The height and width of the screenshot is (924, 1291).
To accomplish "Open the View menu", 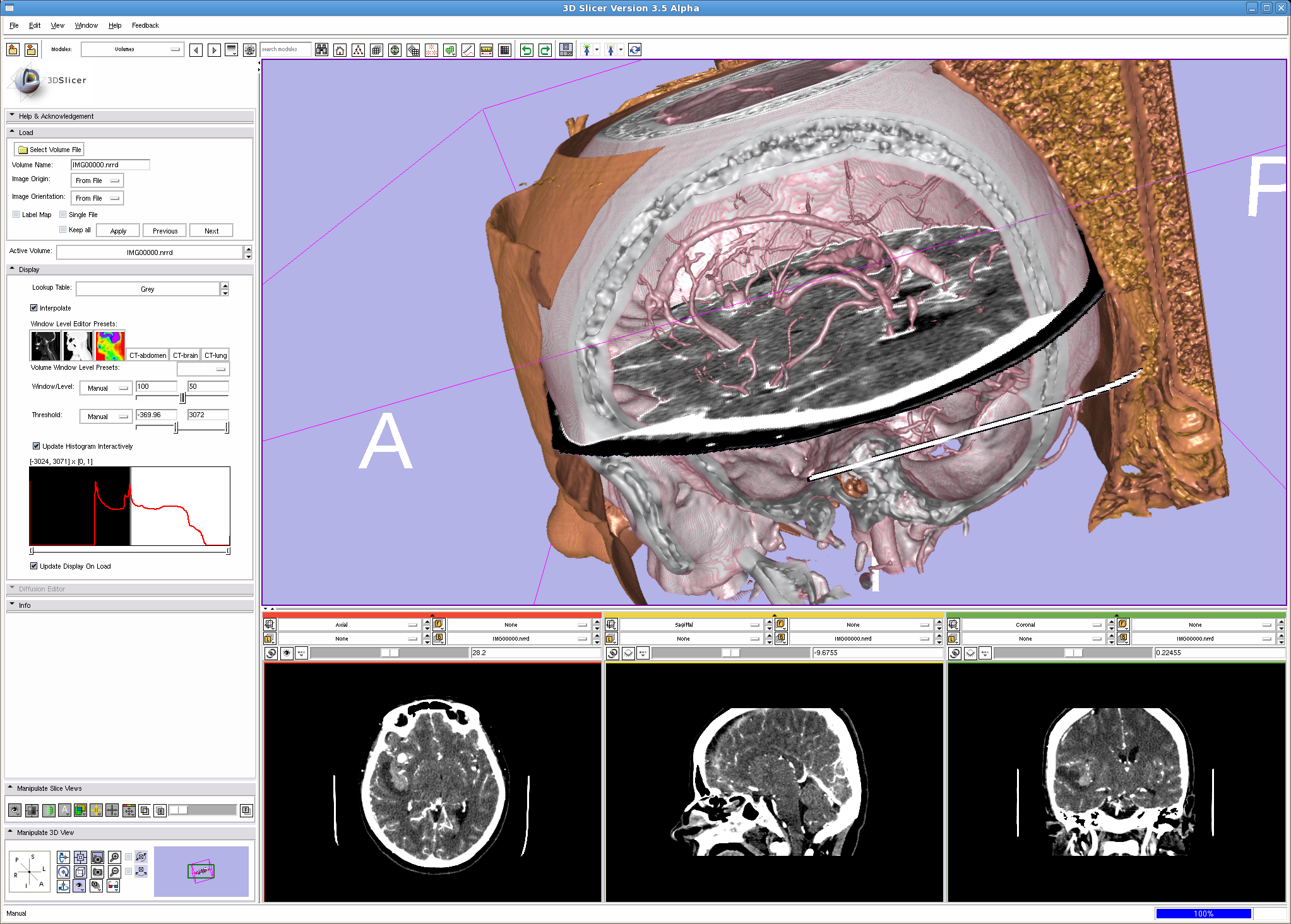I will click(x=57, y=25).
